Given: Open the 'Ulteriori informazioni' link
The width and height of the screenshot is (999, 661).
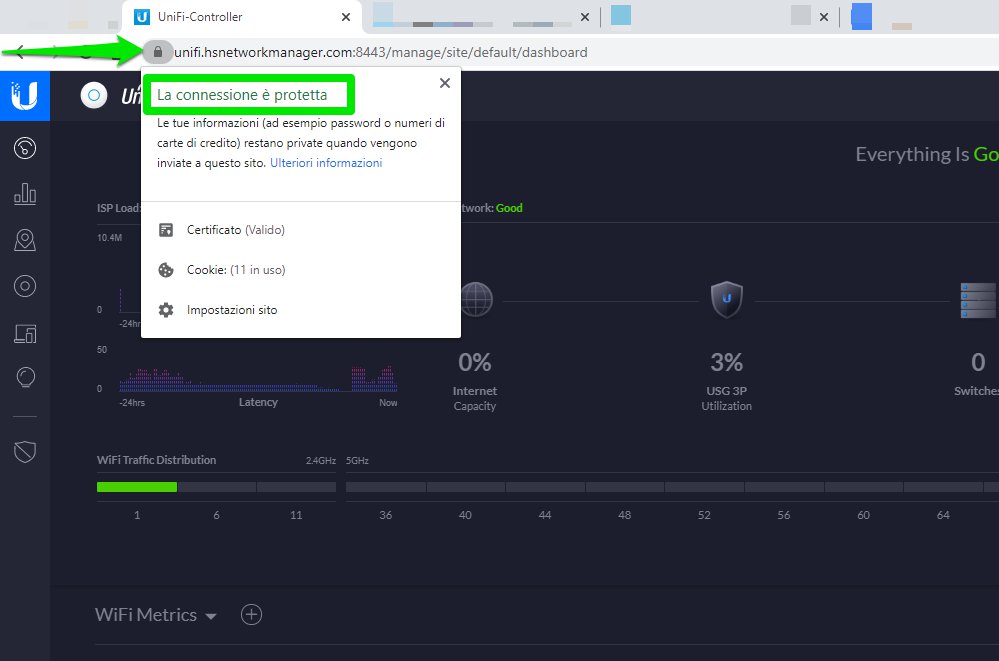Looking at the screenshot, I should tap(326, 163).
